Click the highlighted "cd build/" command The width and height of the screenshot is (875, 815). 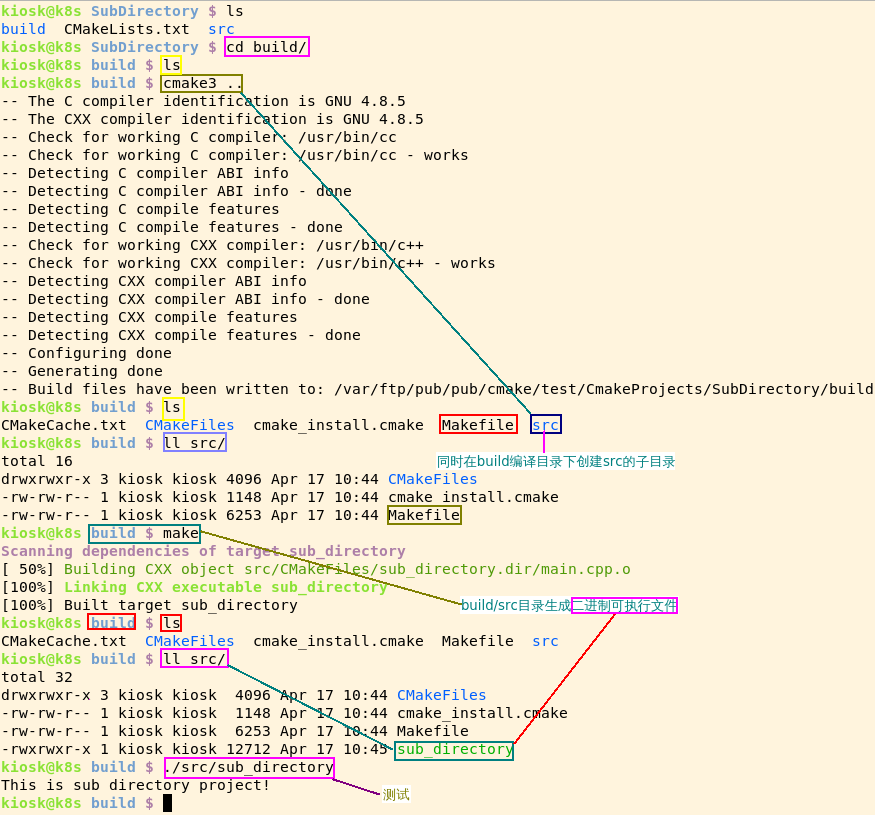coord(266,46)
